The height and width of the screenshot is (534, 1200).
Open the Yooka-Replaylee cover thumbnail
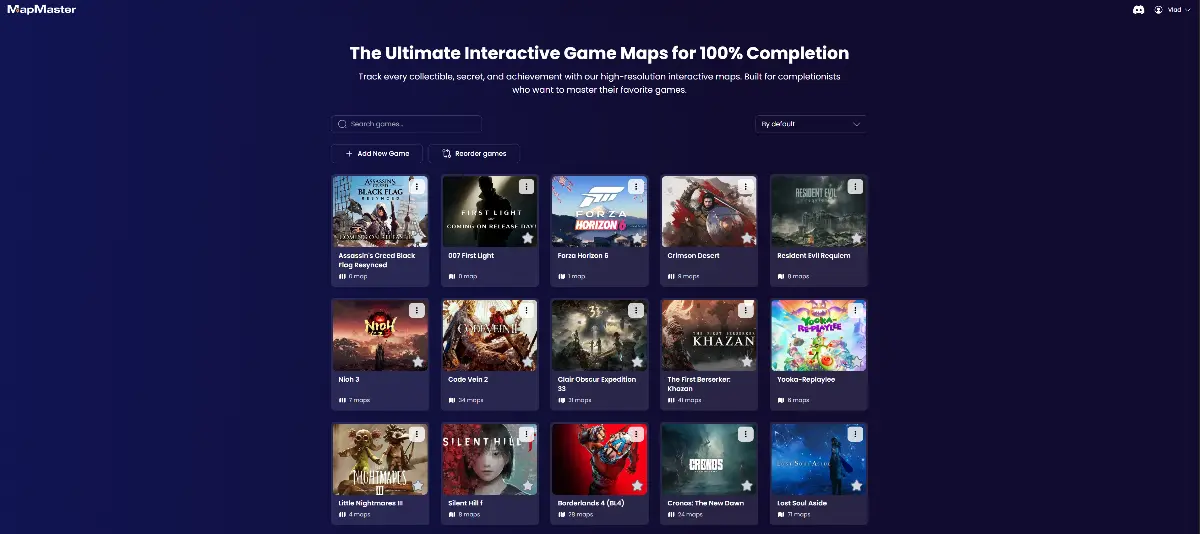[819, 336]
